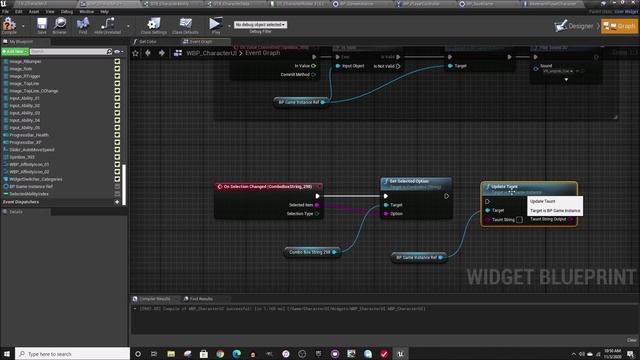640x360 pixels.
Task: Open Class Defaults from the toolbar
Action: (x=185, y=25)
